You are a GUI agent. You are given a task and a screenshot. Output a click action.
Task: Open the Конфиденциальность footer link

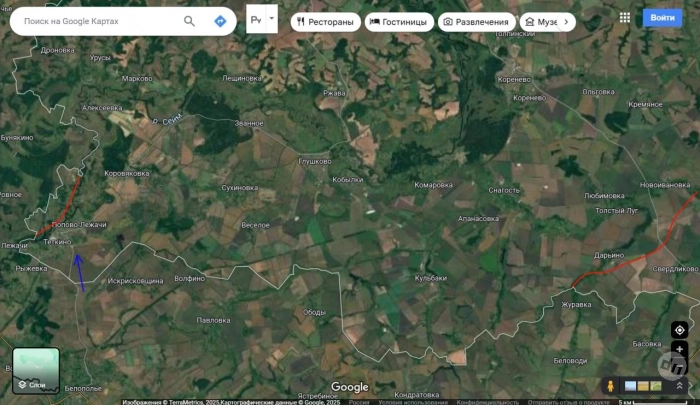(x=488, y=402)
